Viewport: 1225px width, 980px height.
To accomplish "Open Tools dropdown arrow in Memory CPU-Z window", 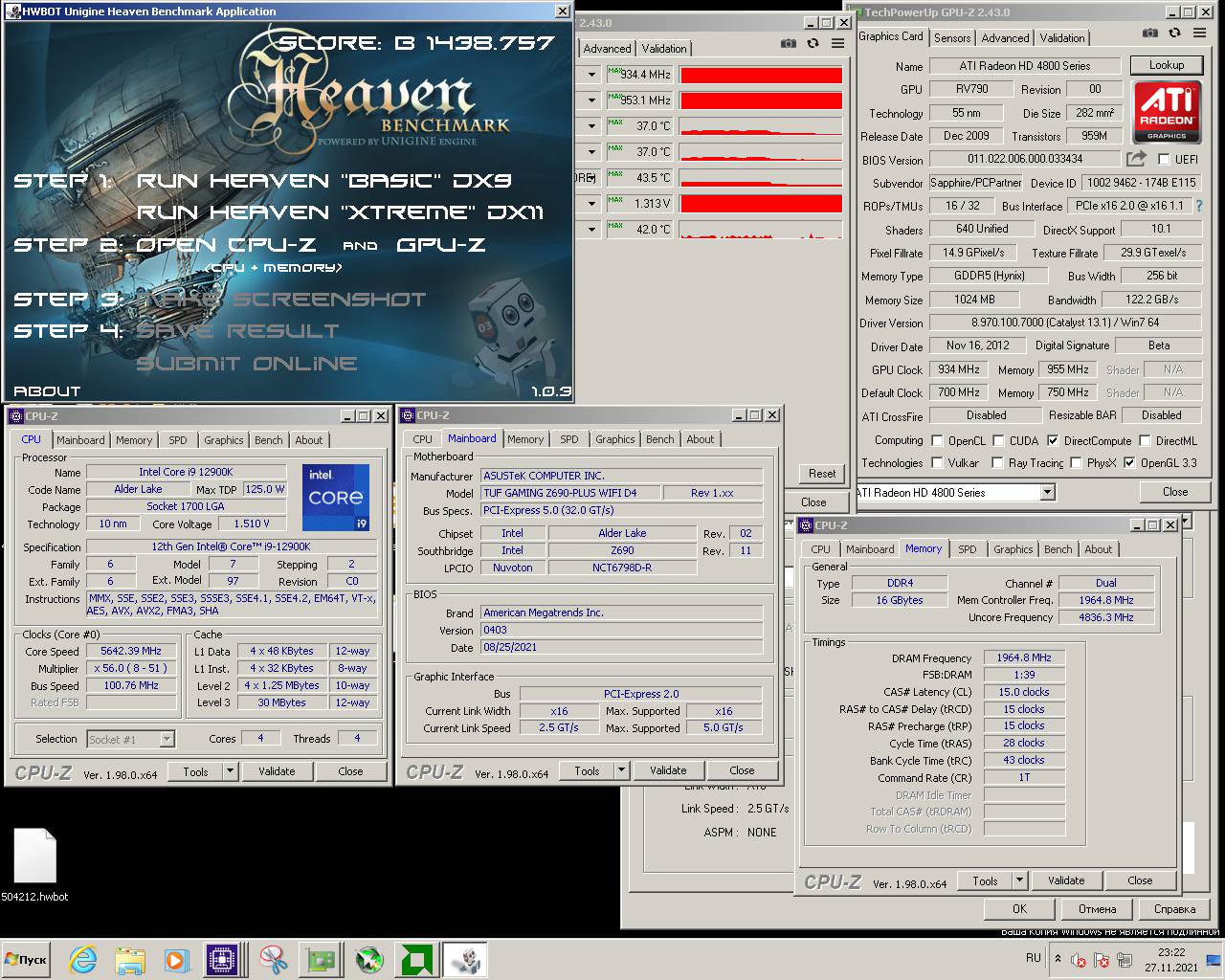I will tap(1019, 880).
